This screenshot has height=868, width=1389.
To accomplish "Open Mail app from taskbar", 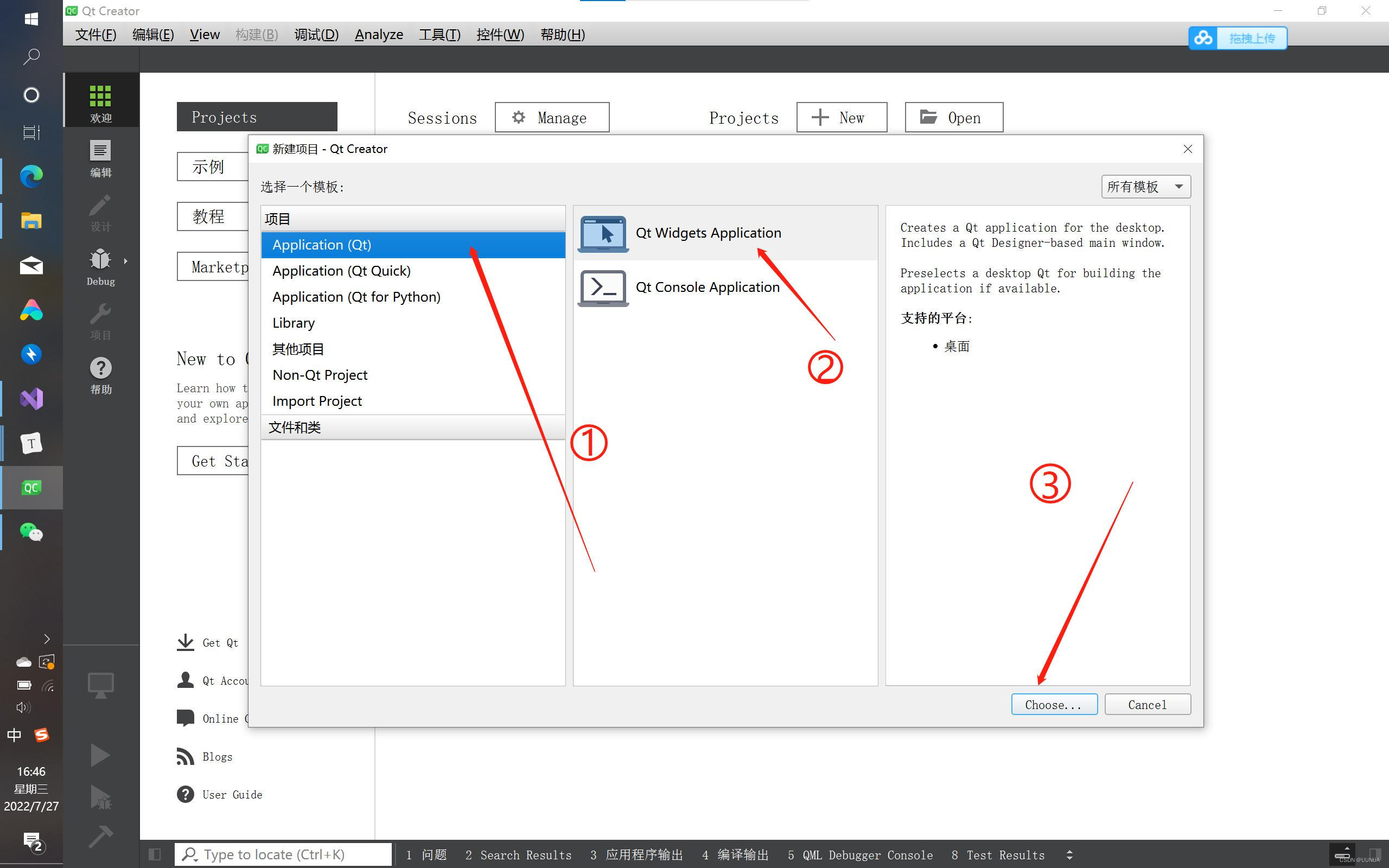I will pyautogui.click(x=31, y=266).
